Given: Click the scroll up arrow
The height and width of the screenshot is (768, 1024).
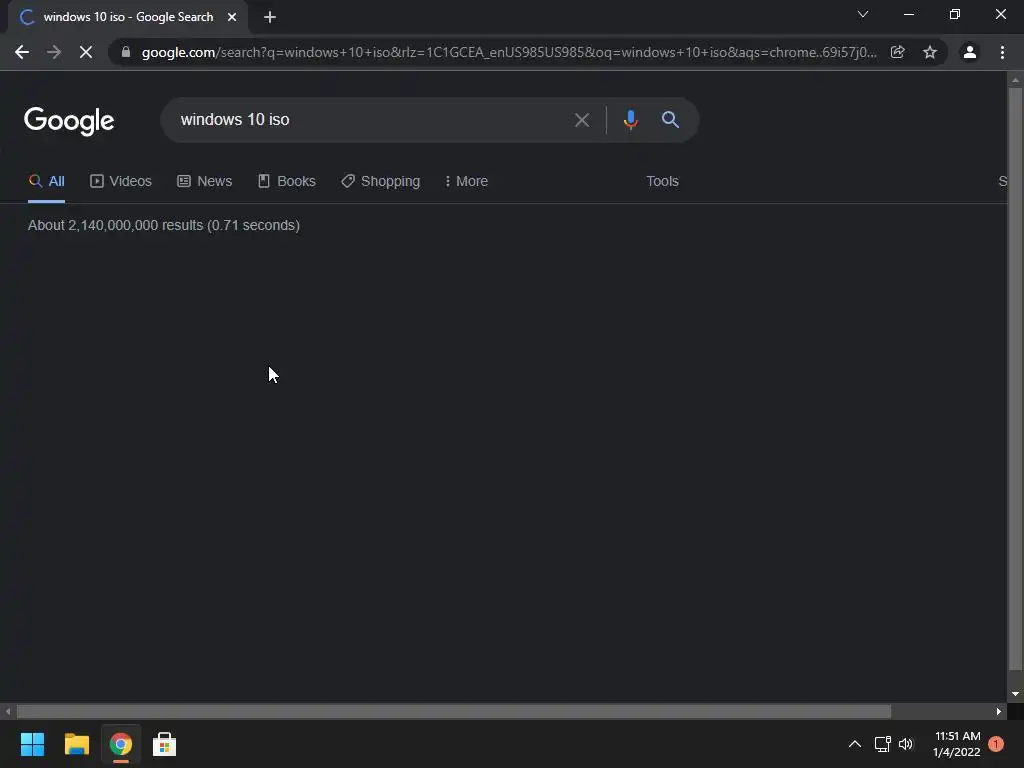Looking at the screenshot, I should pyautogui.click(x=1015, y=80).
